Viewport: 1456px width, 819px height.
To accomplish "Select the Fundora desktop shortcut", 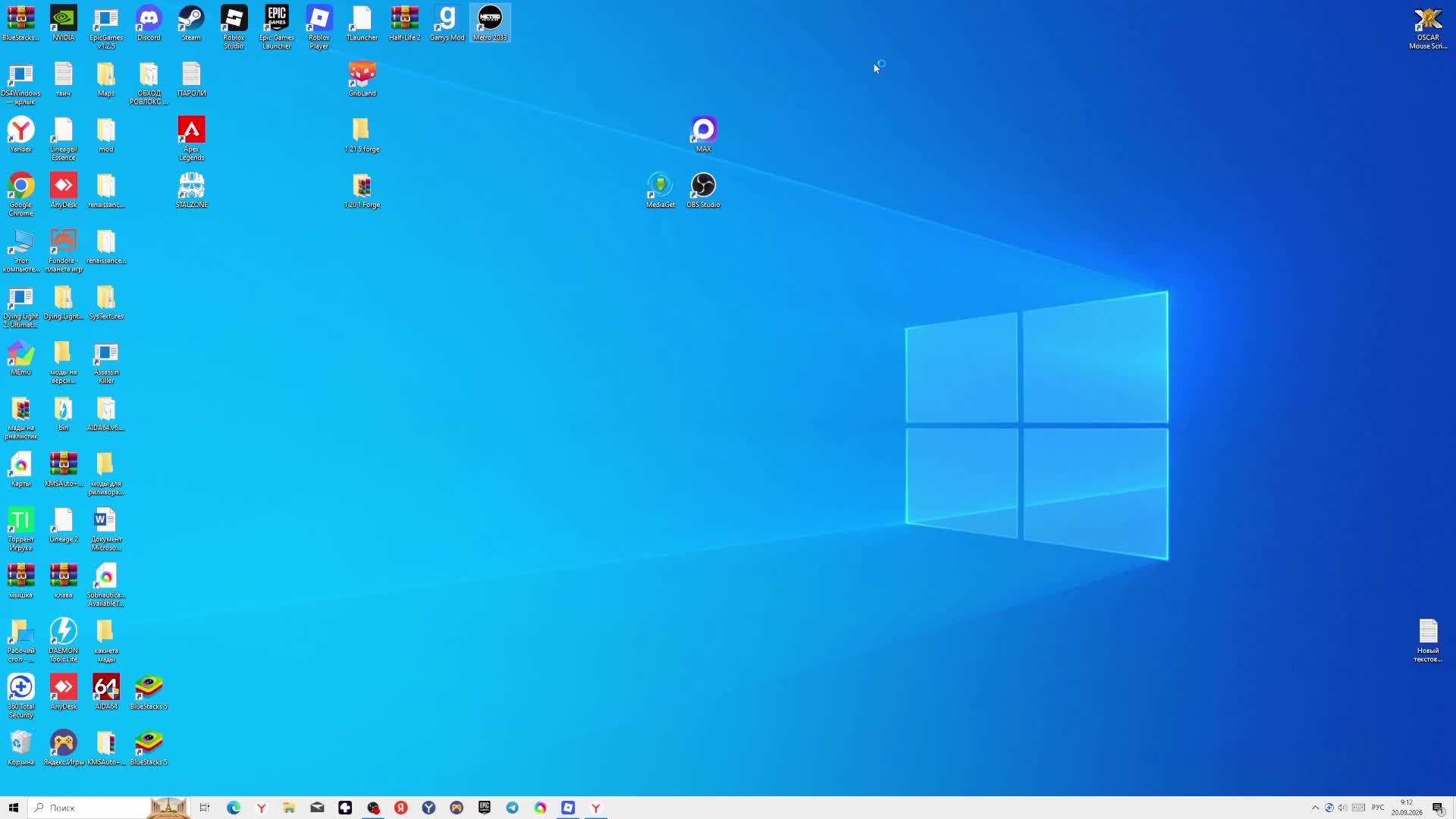I will pyautogui.click(x=64, y=250).
